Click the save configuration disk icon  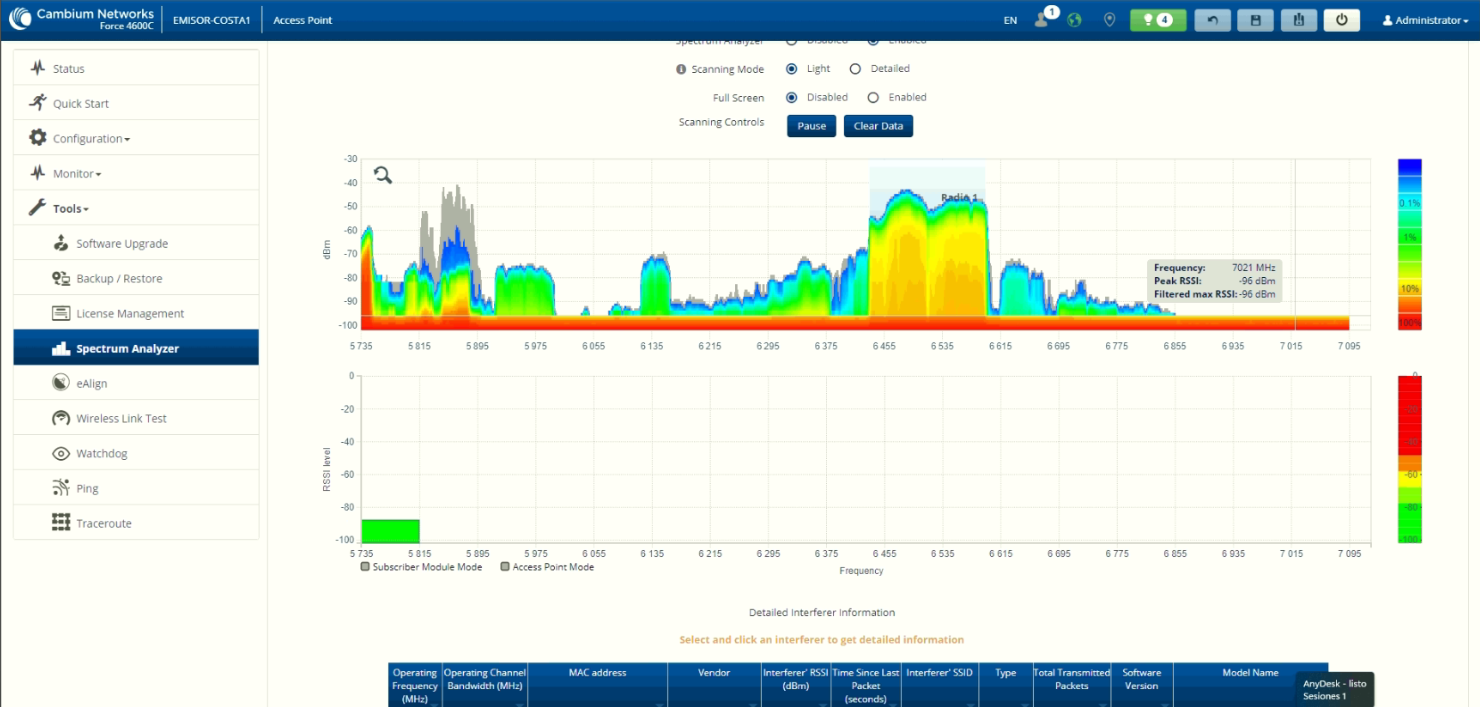coord(1255,20)
